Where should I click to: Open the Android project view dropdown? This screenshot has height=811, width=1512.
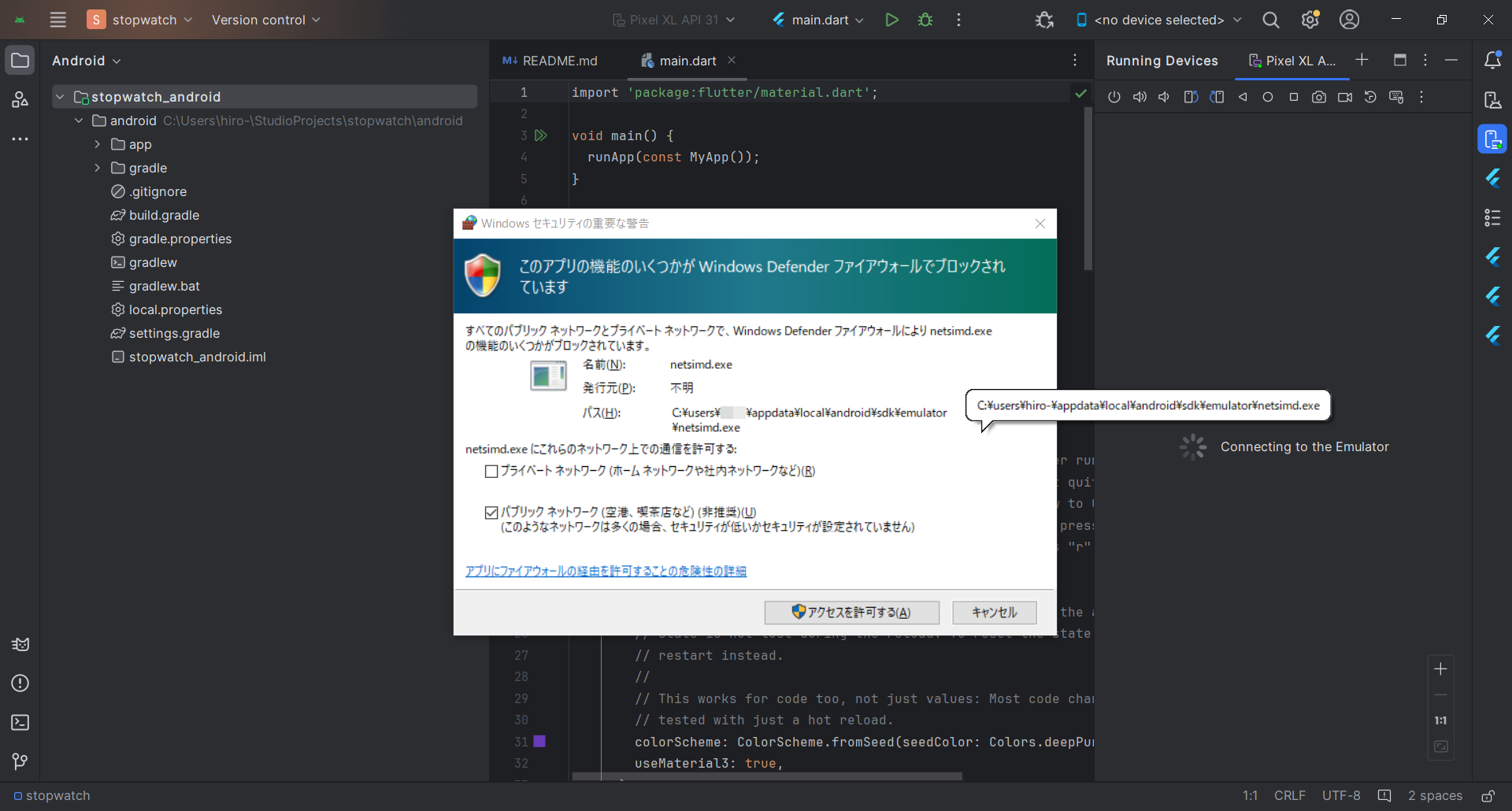(87, 61)
